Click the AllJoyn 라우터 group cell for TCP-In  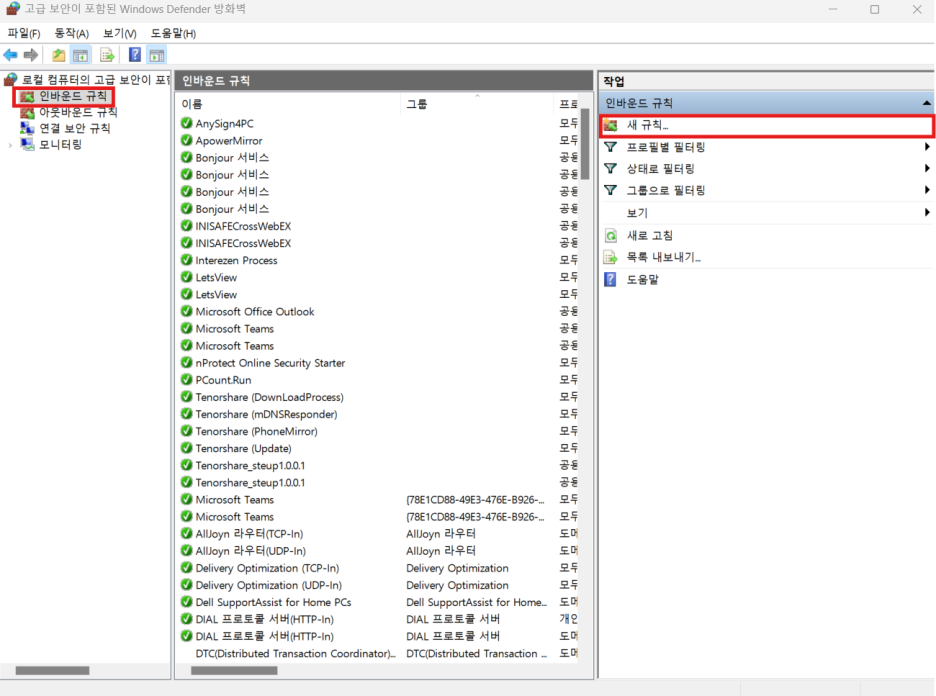coord(441,534)
